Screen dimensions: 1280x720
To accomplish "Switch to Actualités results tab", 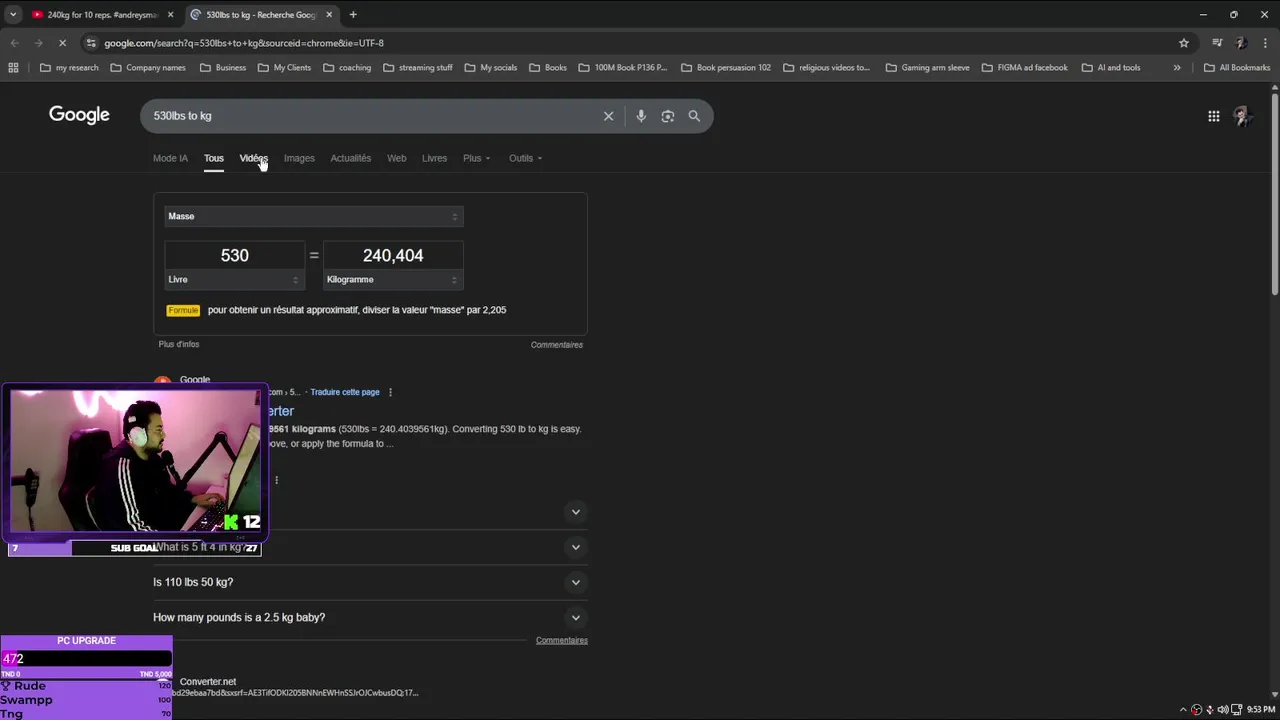I will 351,158.
